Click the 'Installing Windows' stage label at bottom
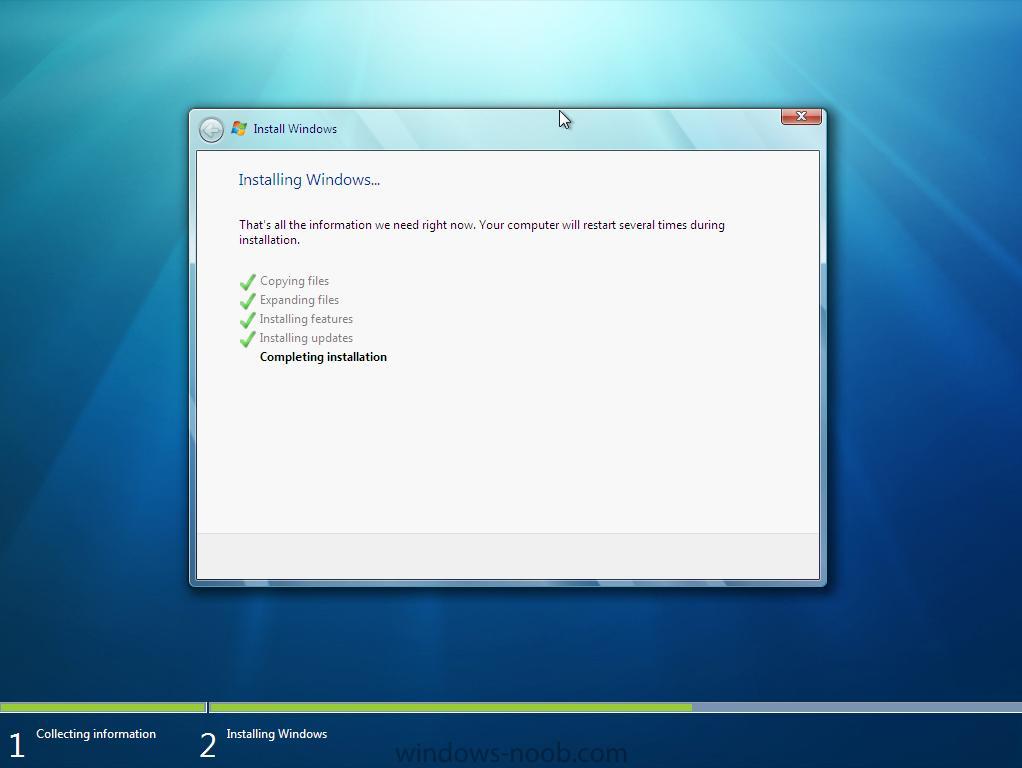 (276, 734)
